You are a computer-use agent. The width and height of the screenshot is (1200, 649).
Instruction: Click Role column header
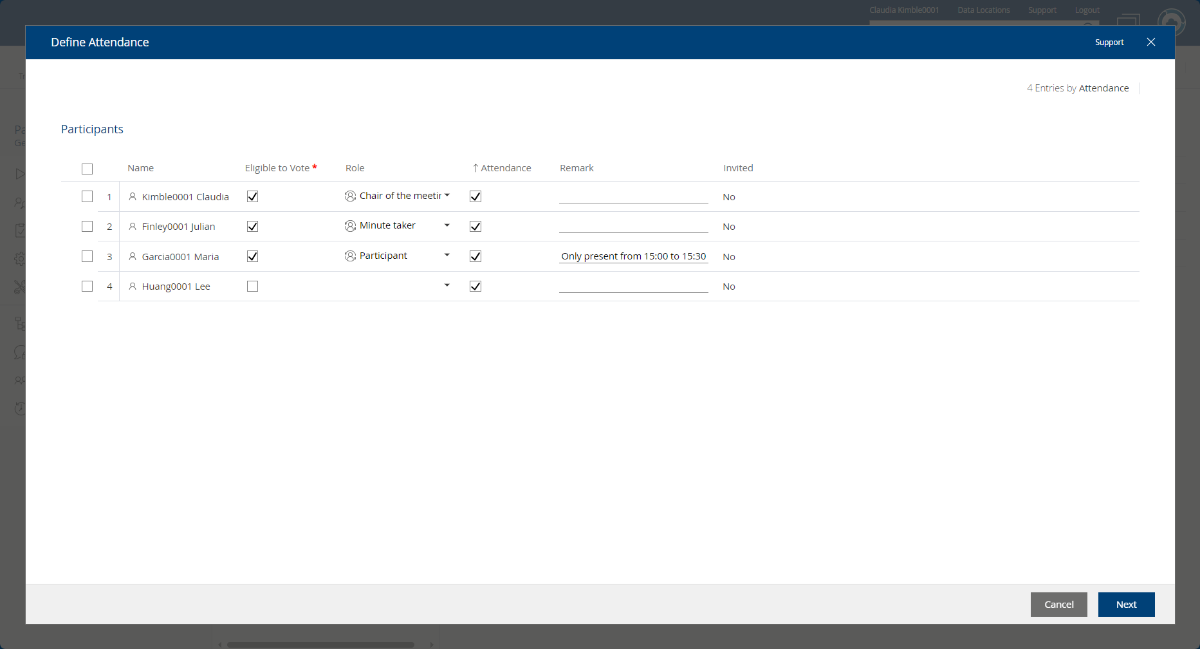click(356, 168)
